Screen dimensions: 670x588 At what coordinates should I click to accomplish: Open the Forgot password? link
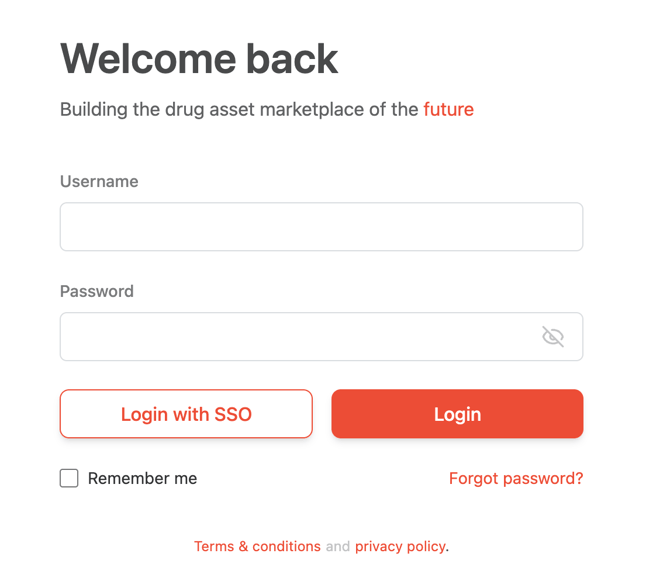click(515, 478)
